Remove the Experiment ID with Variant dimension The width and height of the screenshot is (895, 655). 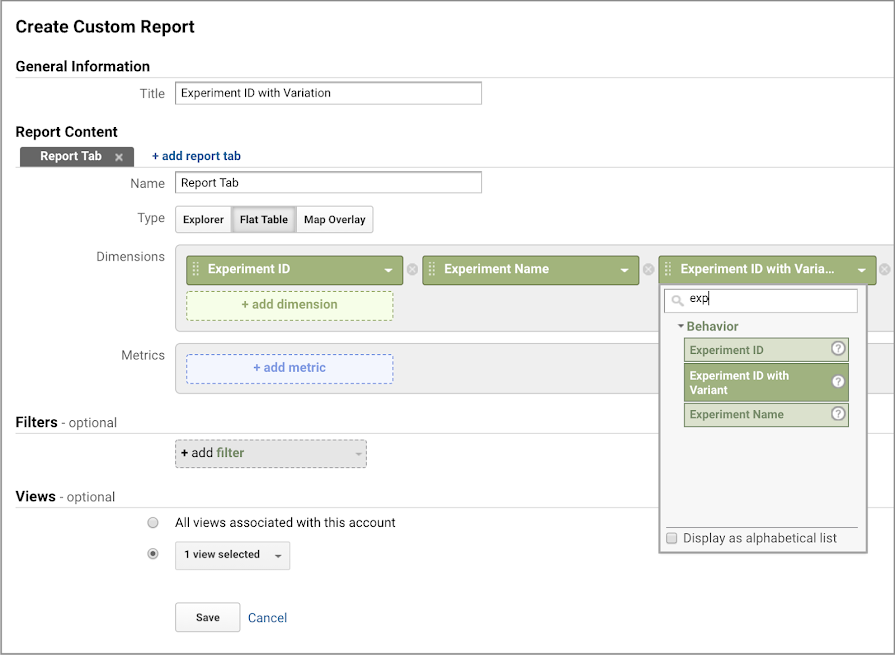884,269
